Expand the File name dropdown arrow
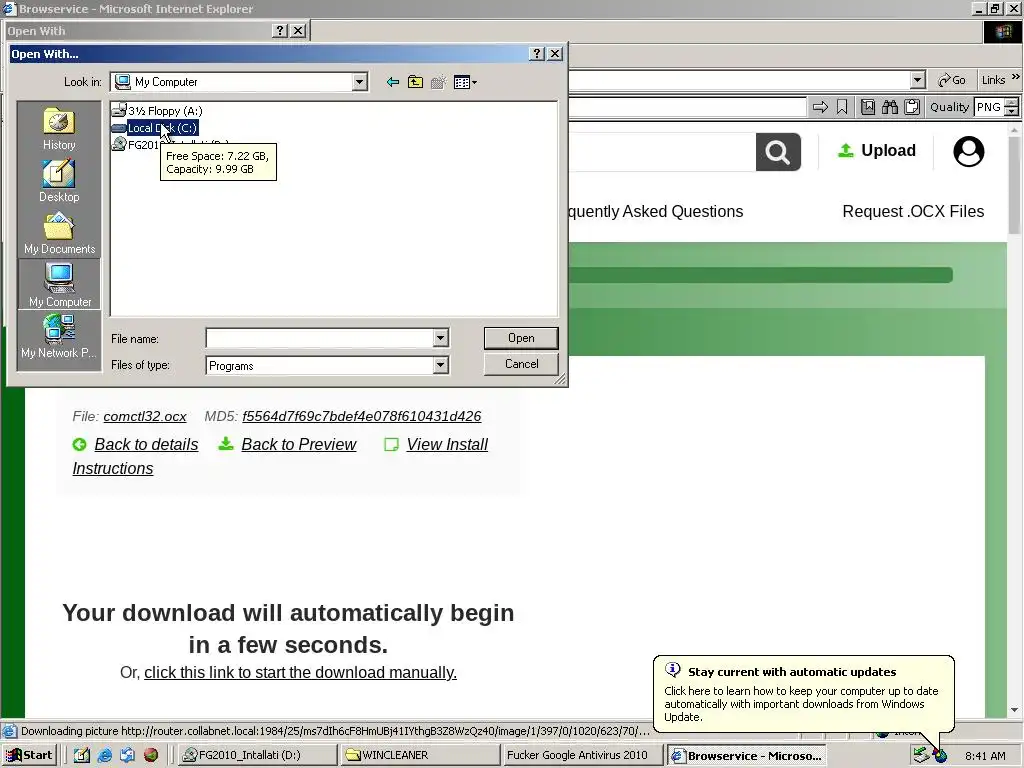Image resolution: width=1024 pixels, height=768 pixels. (440, 338)
